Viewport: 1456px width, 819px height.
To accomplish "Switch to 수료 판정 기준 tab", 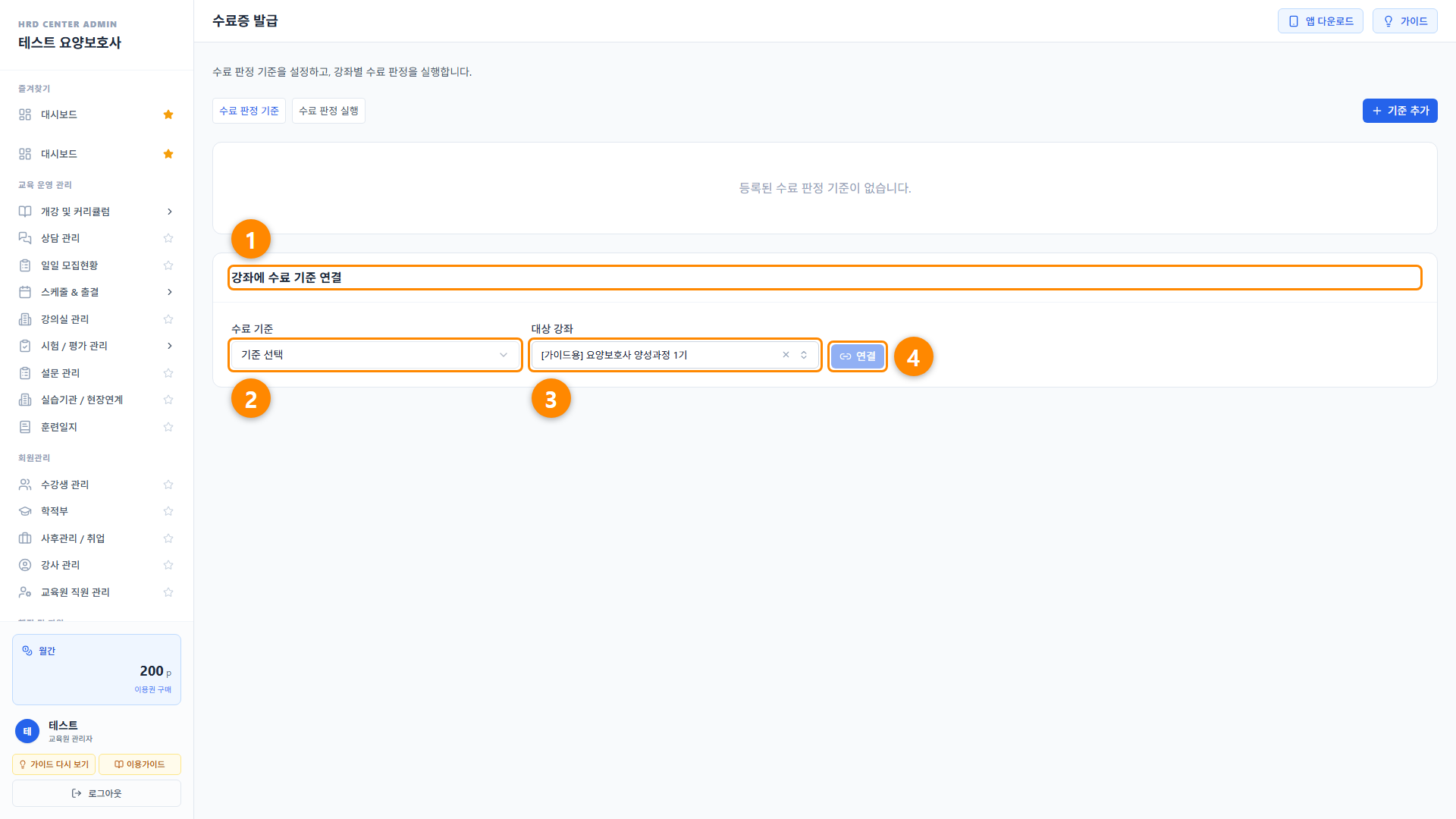I will coord(249,111).
